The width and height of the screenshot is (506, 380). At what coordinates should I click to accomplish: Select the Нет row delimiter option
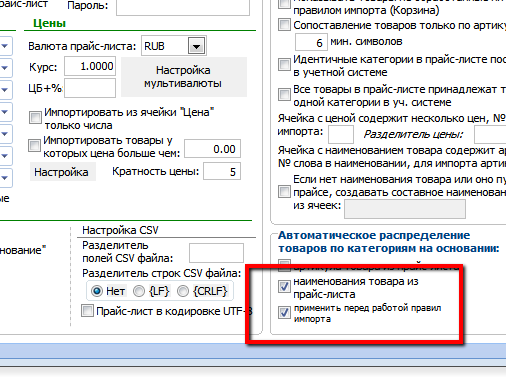[x=97, y=291]
